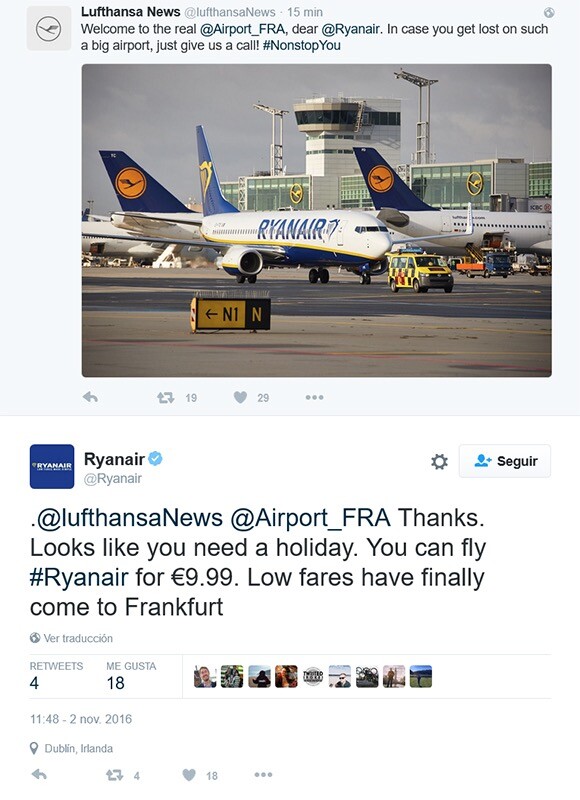The height and width of the screenshot is (800, 580).
Task: Open the Ryanair aircraft photo
Action: click(317, 220)
